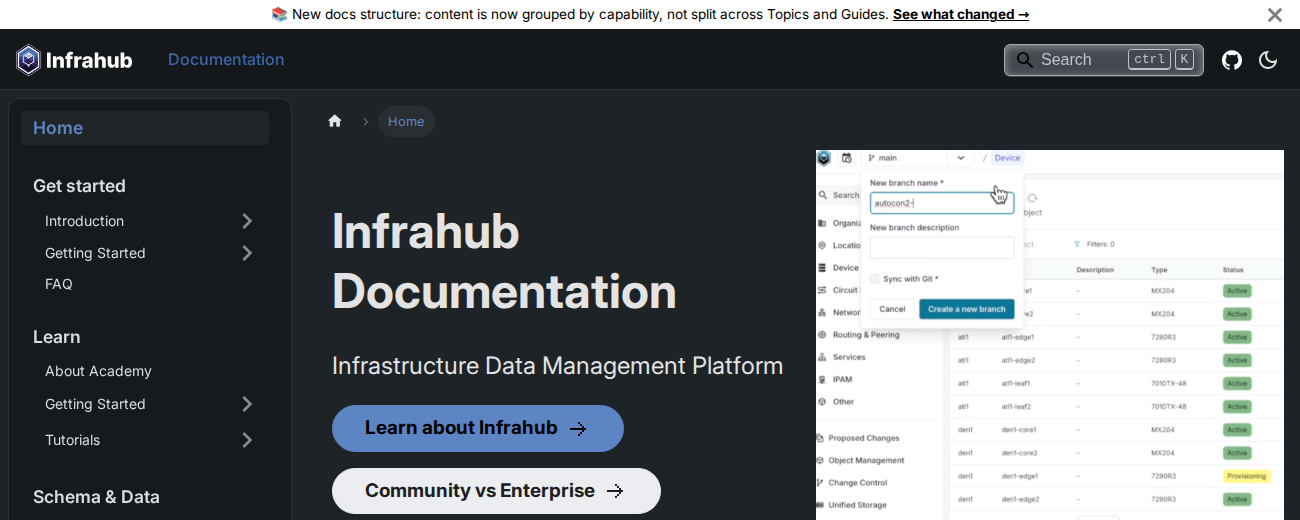Click the 'Community vs Enterprise' button
The image size is (1300, 520).
point(496,491)
